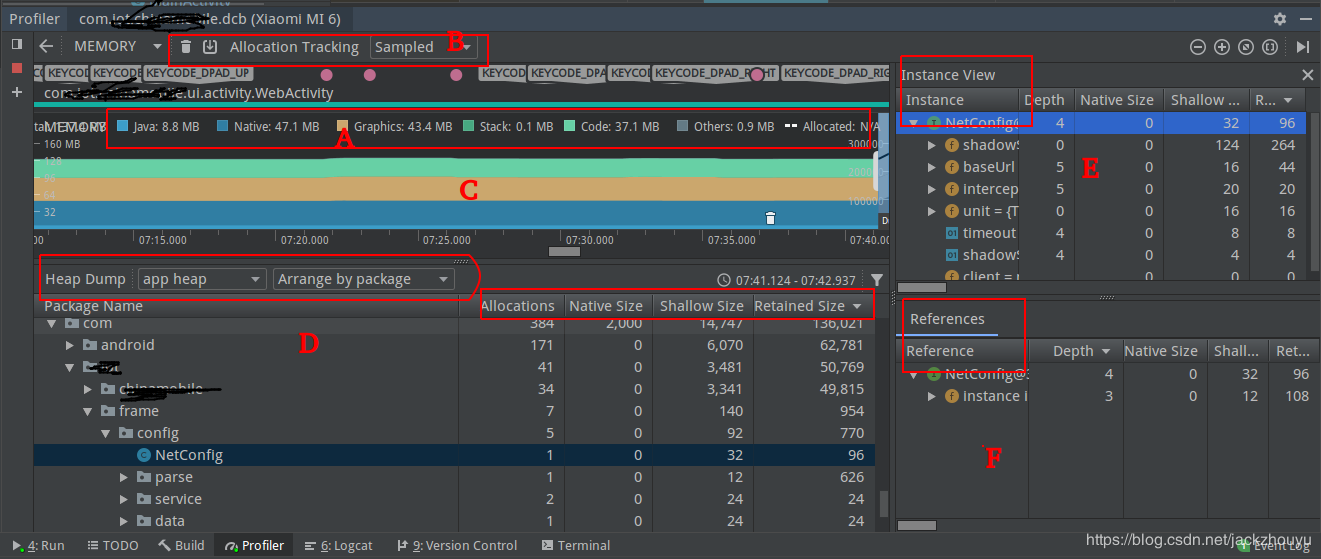This screenshot has height=559, width=1321.
Task: Click the Zoom out timeline icon
Action: (x=1198, y=47)
